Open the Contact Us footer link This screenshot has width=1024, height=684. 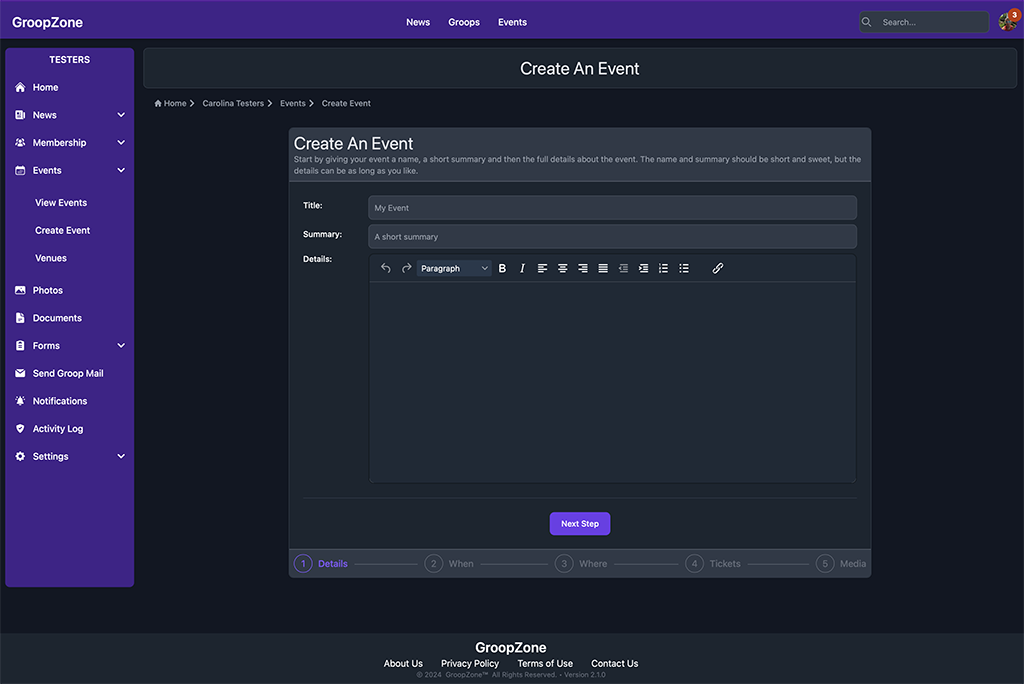coord(615,664)
